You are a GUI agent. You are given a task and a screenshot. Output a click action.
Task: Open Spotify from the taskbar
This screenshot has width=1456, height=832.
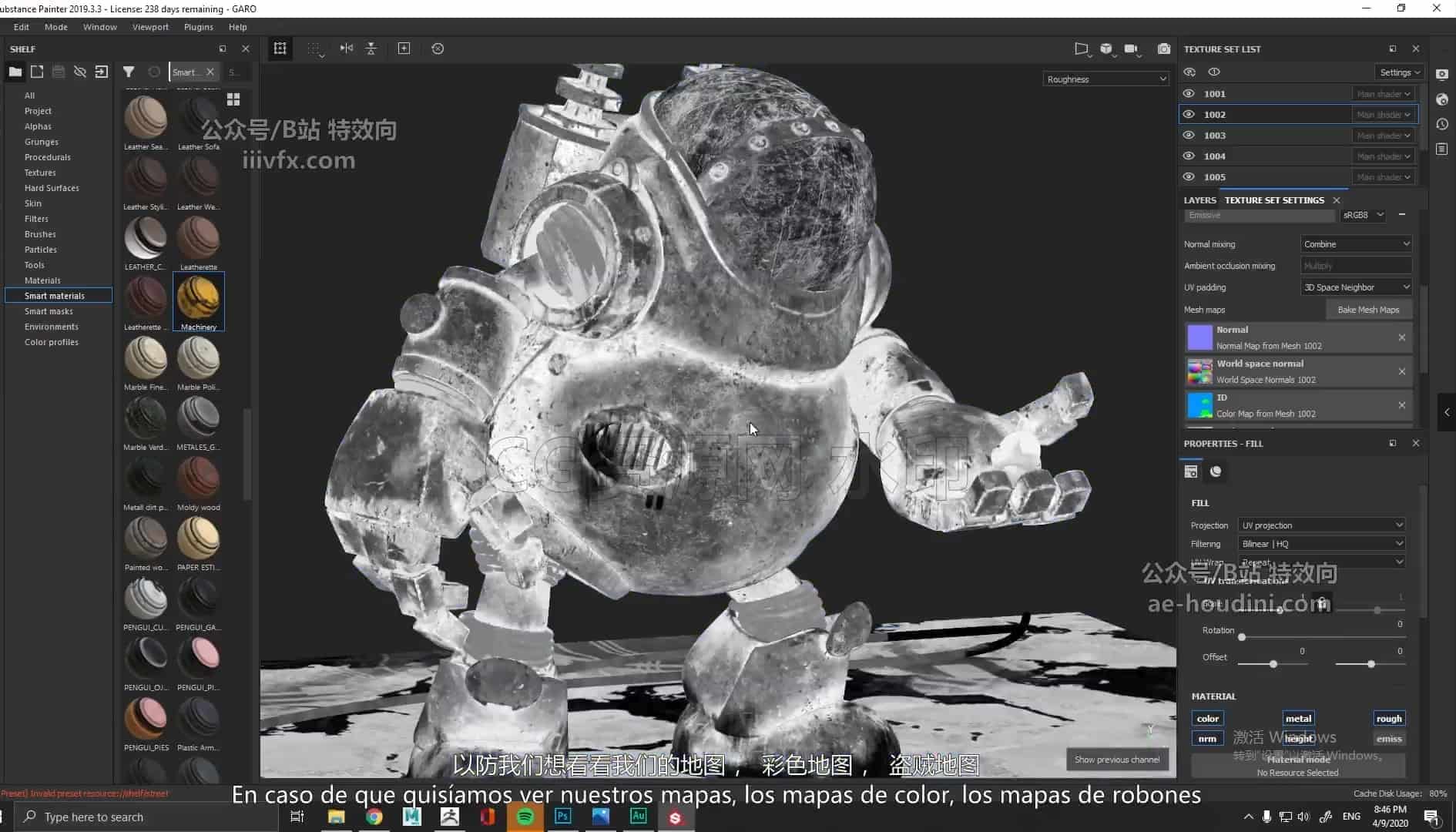tap(525, 817)
